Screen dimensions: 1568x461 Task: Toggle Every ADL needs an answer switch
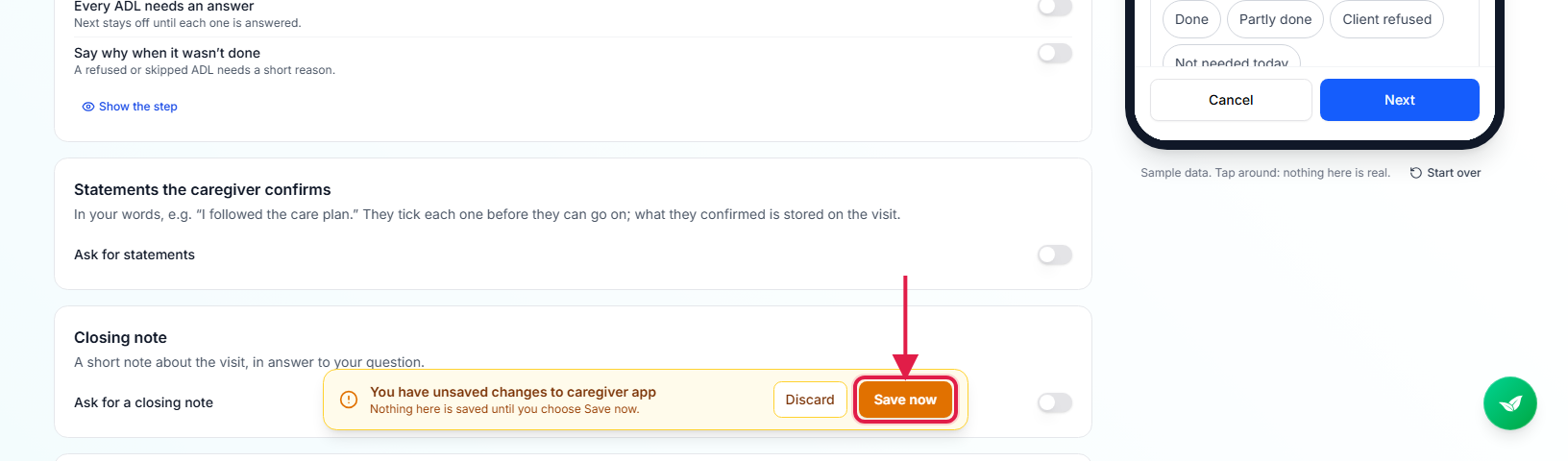pyautogui.click(x=1055, y=7)
